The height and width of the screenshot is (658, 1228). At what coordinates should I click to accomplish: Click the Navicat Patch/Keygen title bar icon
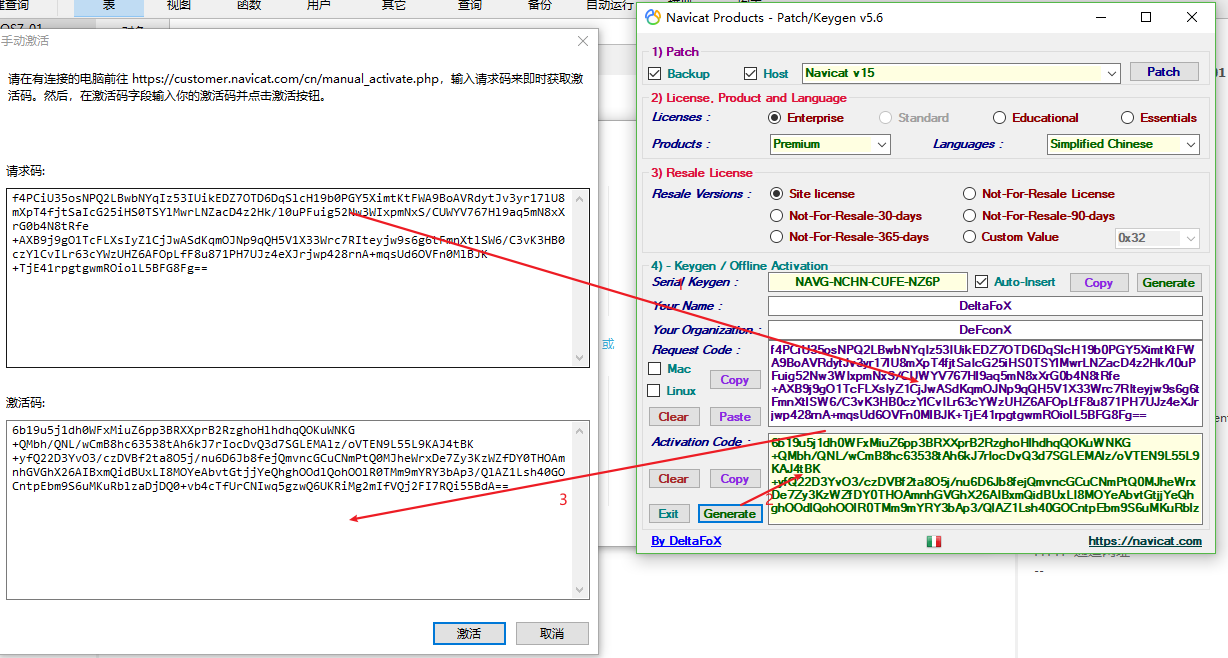point(653,17)
